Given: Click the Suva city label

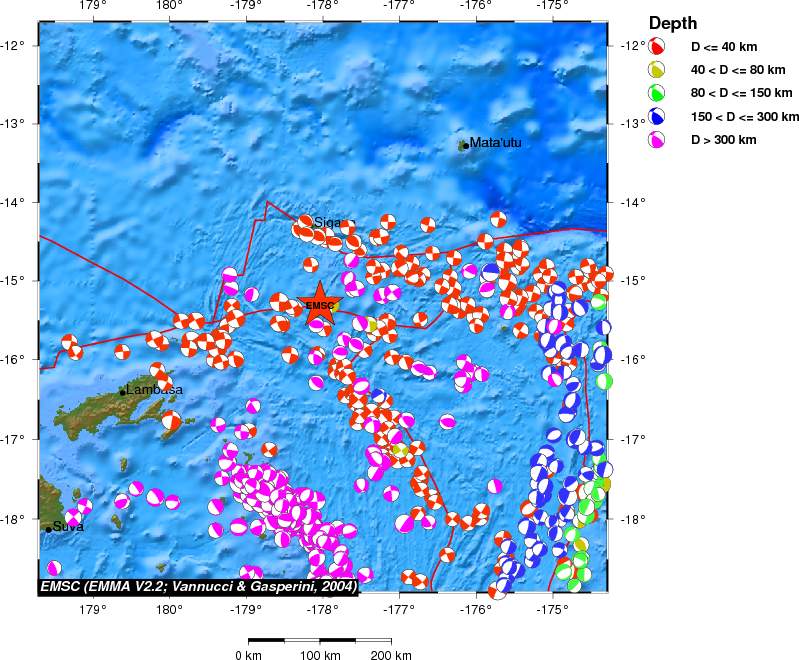Looking at the screenshot, I should 68,526.
